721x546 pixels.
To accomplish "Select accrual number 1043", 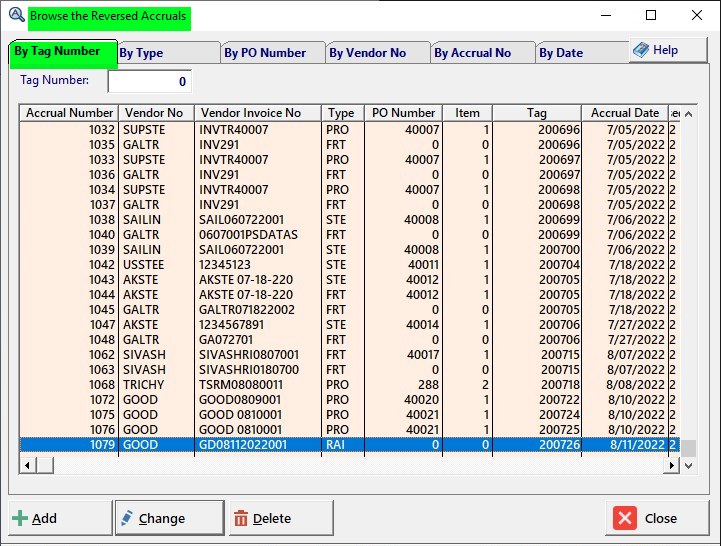I will [x=102, y=280].
